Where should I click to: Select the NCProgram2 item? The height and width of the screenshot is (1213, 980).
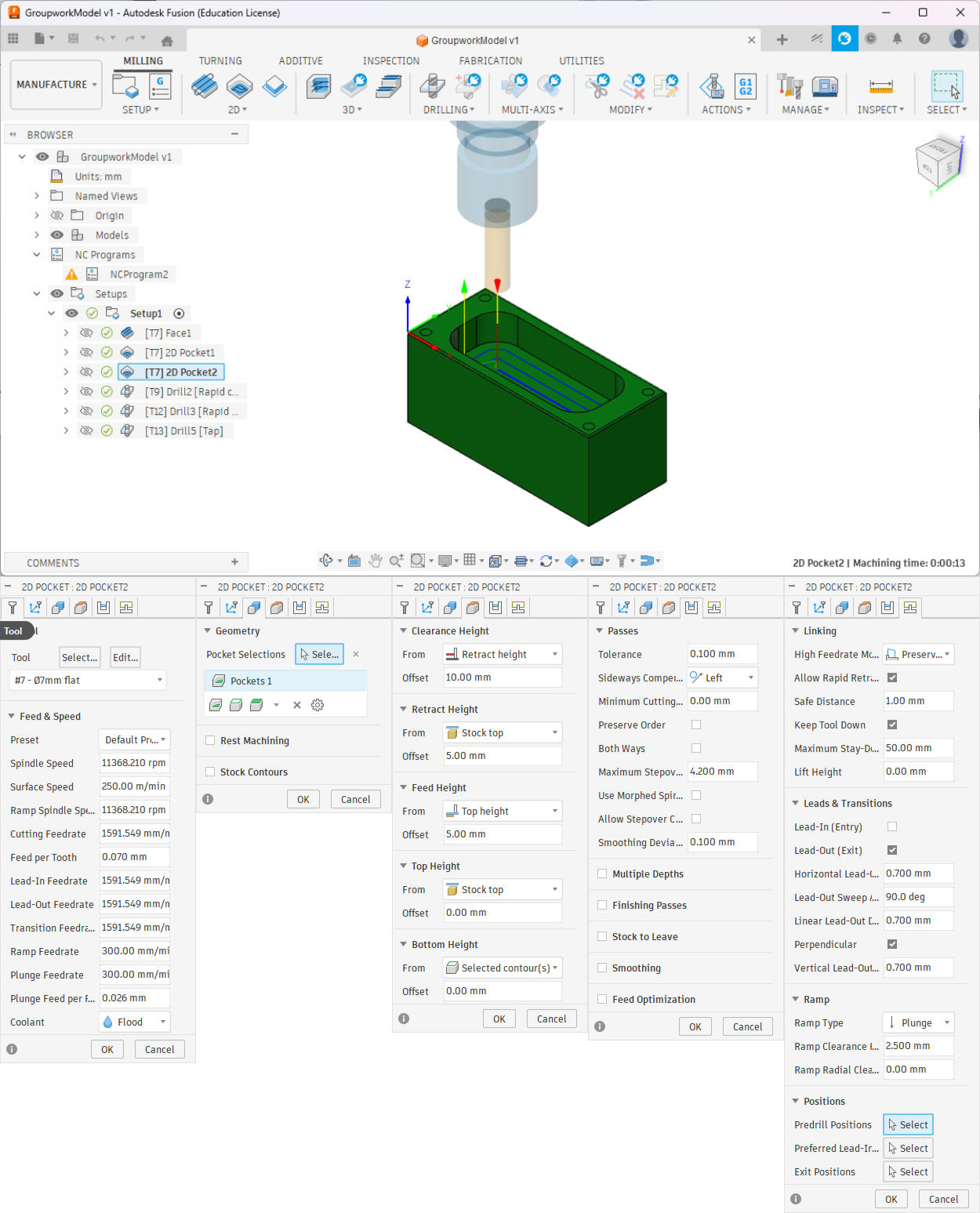click(140, 274)
